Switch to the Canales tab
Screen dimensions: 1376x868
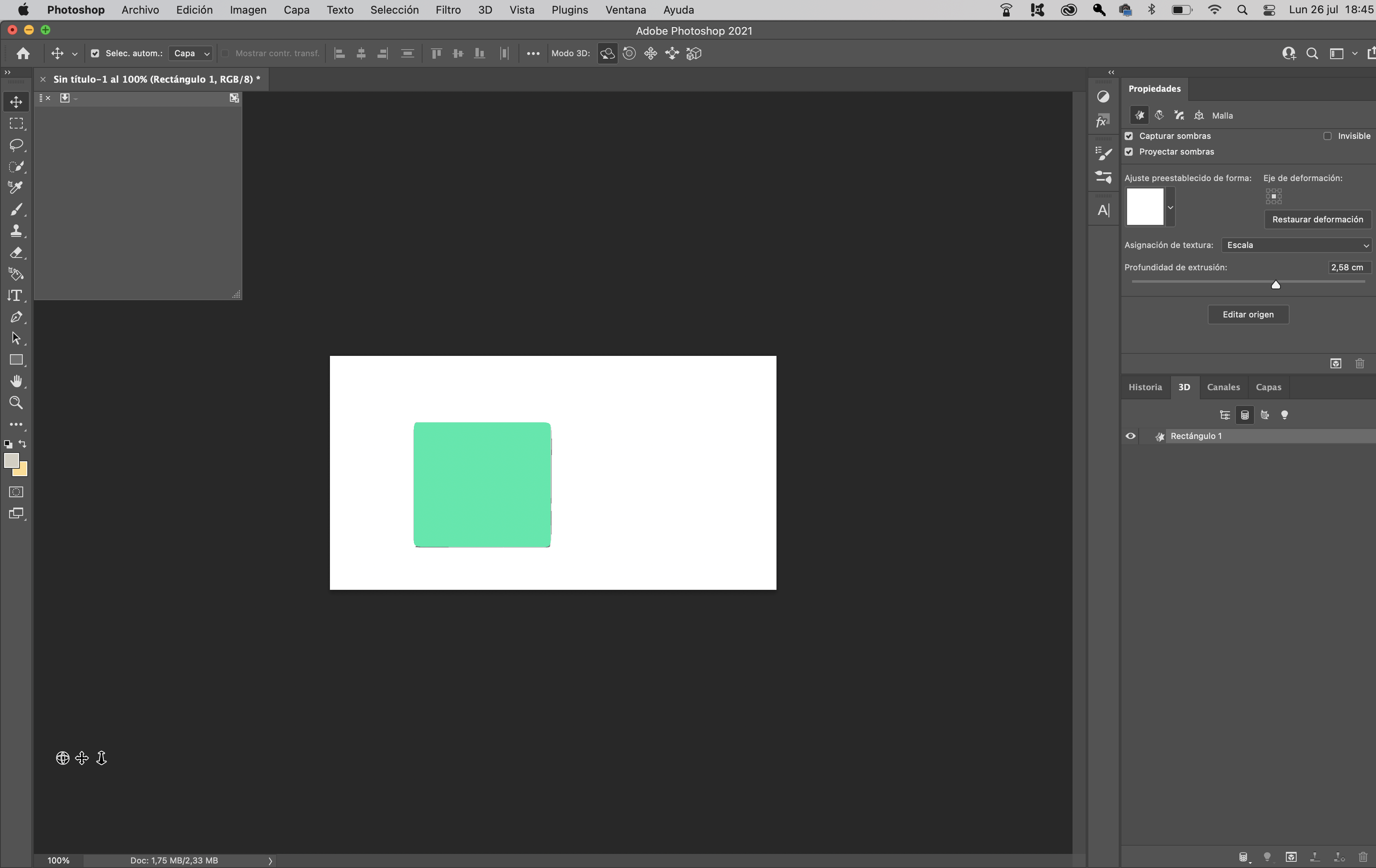pos(1223,387)
